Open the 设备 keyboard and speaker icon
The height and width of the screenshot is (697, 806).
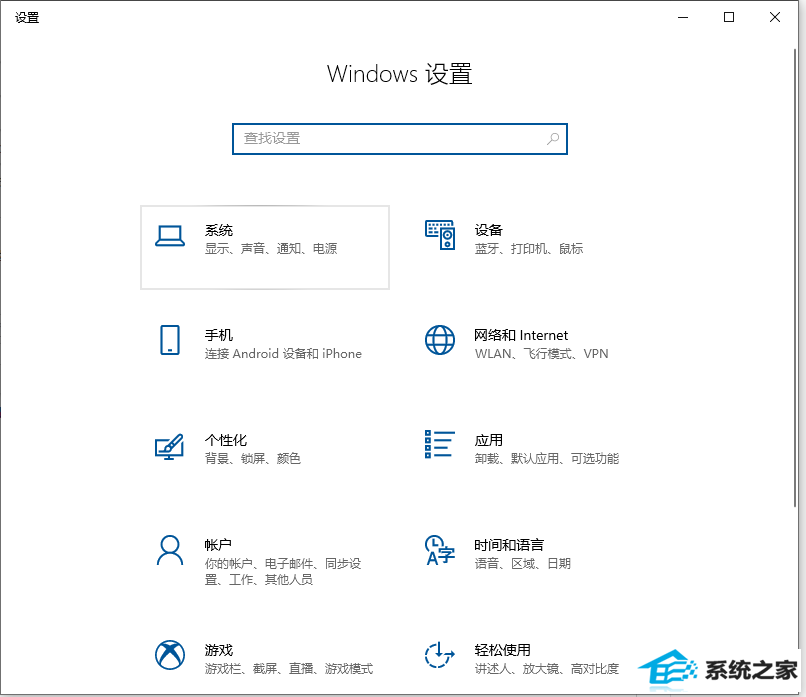pos(440,234)
